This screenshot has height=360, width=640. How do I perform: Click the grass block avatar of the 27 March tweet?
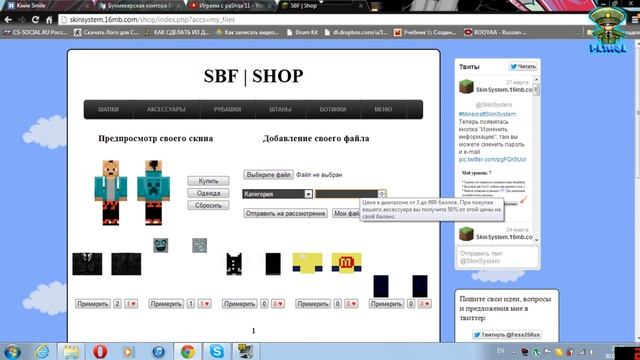466,87
